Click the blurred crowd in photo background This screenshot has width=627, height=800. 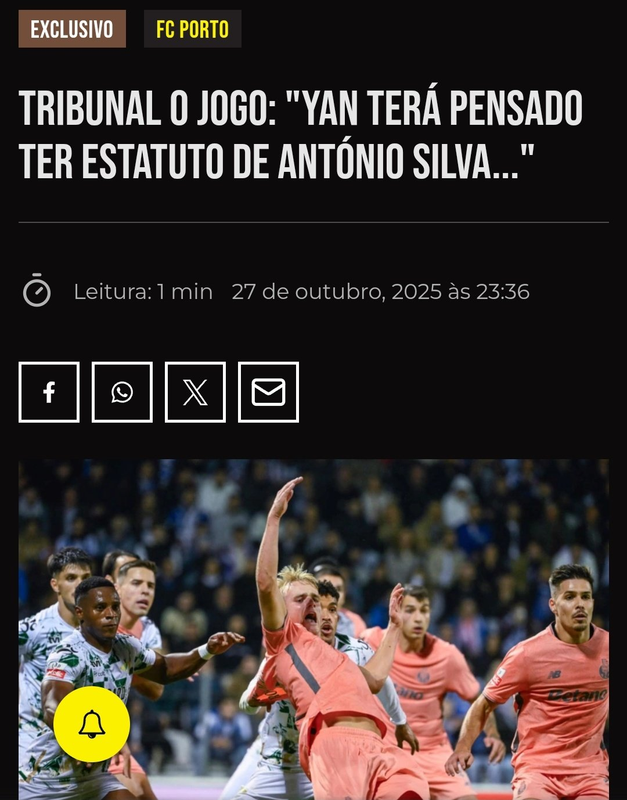pos(408,510)
